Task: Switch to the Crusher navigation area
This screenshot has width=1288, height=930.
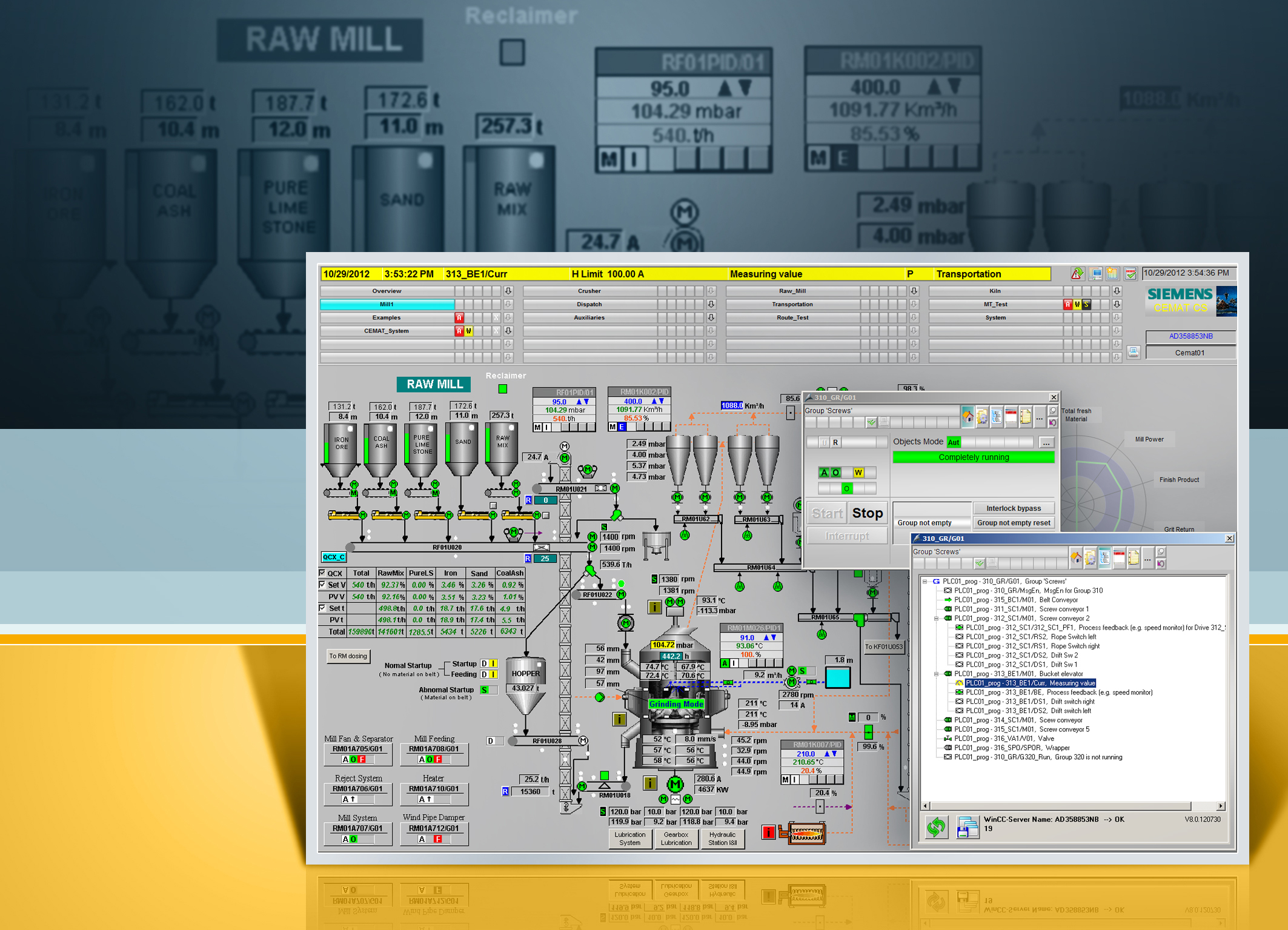Action: pos(589,291)
